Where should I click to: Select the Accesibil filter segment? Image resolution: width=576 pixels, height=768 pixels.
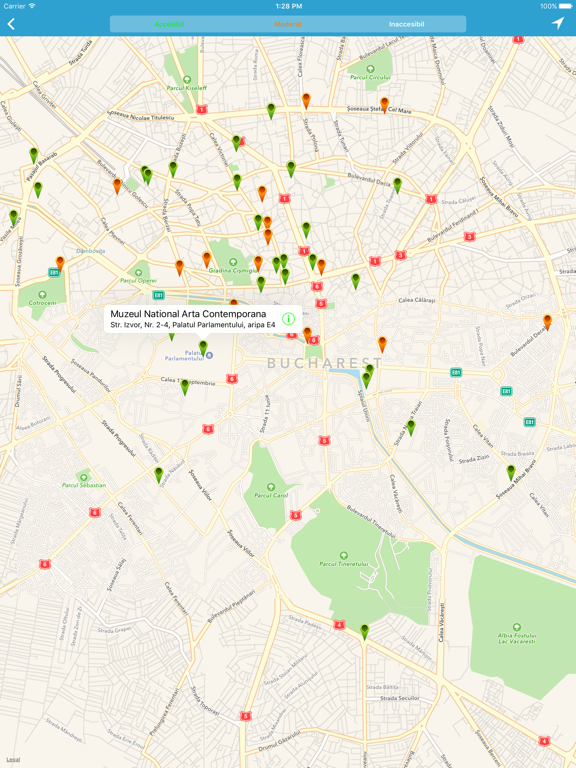click(x=169, y=24)
